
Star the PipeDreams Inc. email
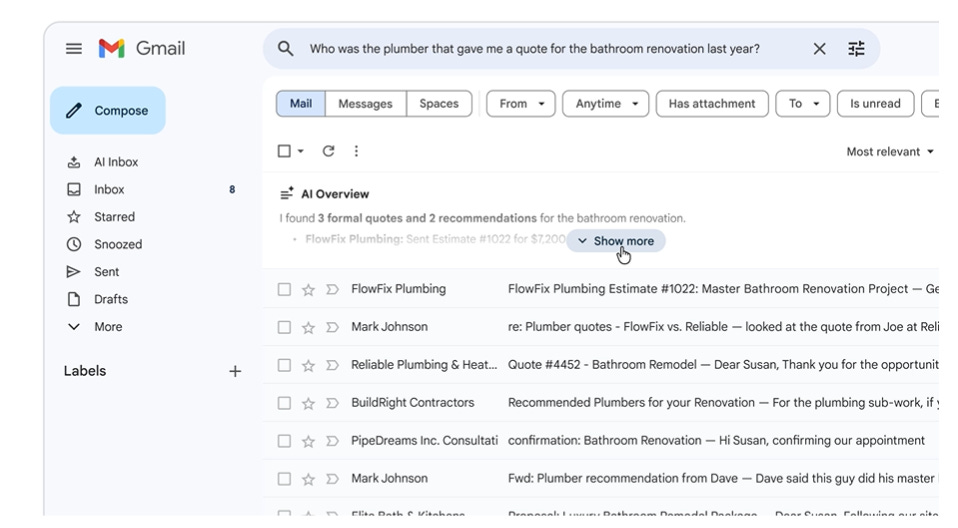click(308, 441)
